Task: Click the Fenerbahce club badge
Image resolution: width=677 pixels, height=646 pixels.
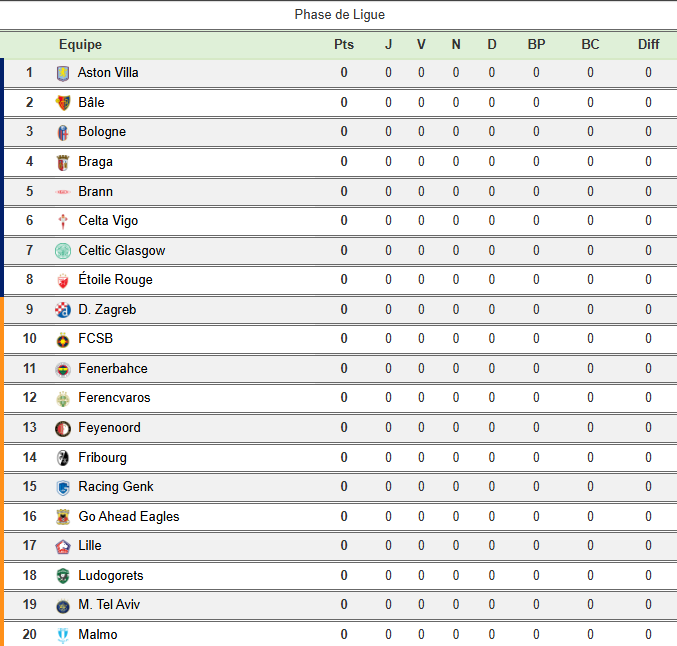Action: [63, 369]
